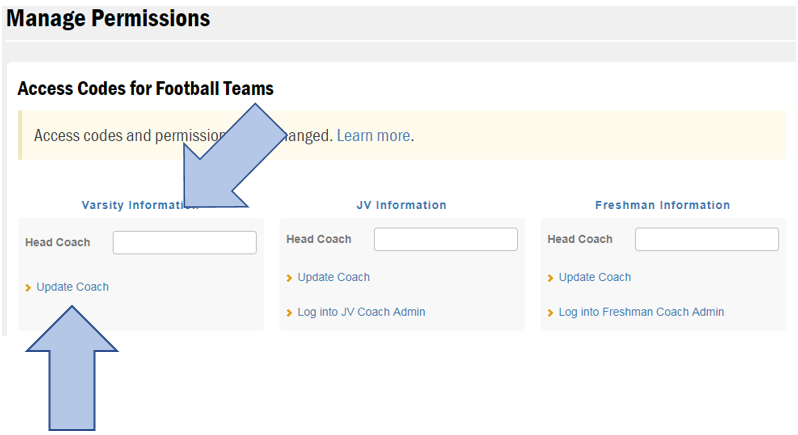Click Update Coach under Freshman Information

click(594, 277)
